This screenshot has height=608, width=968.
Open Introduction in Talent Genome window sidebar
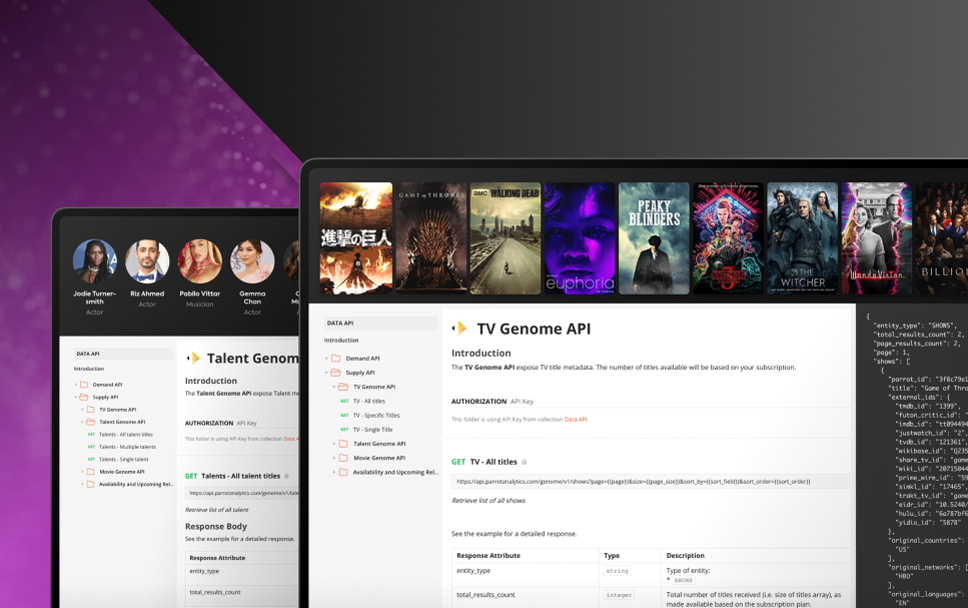point(89,369)
